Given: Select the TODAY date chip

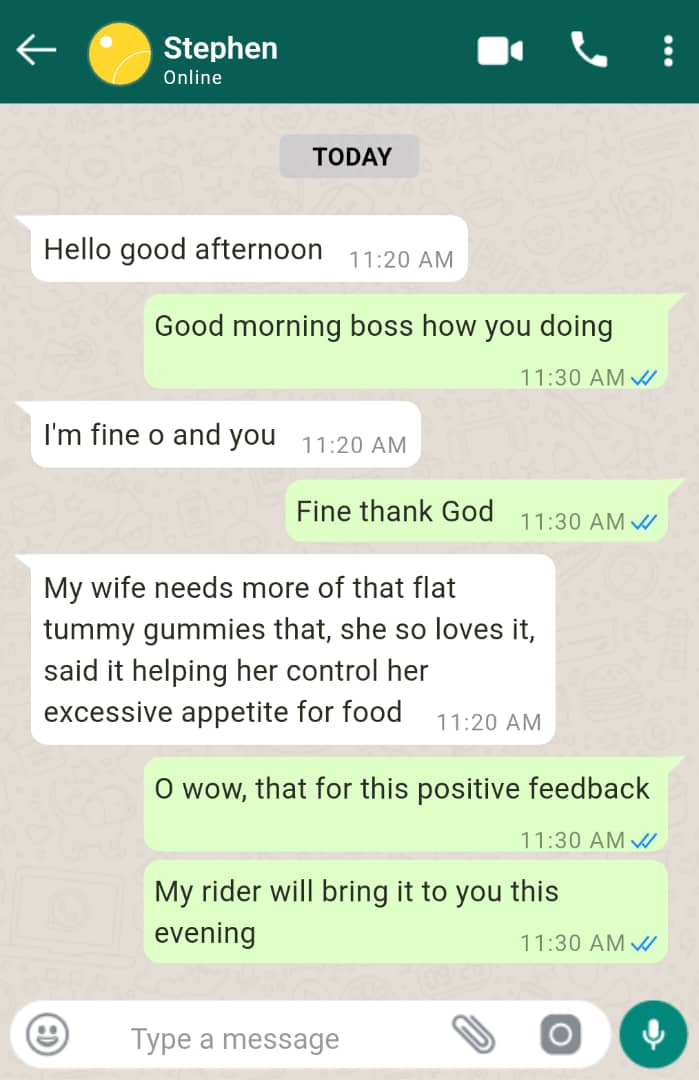Looking at the screenshot, I should coord(349,156).
